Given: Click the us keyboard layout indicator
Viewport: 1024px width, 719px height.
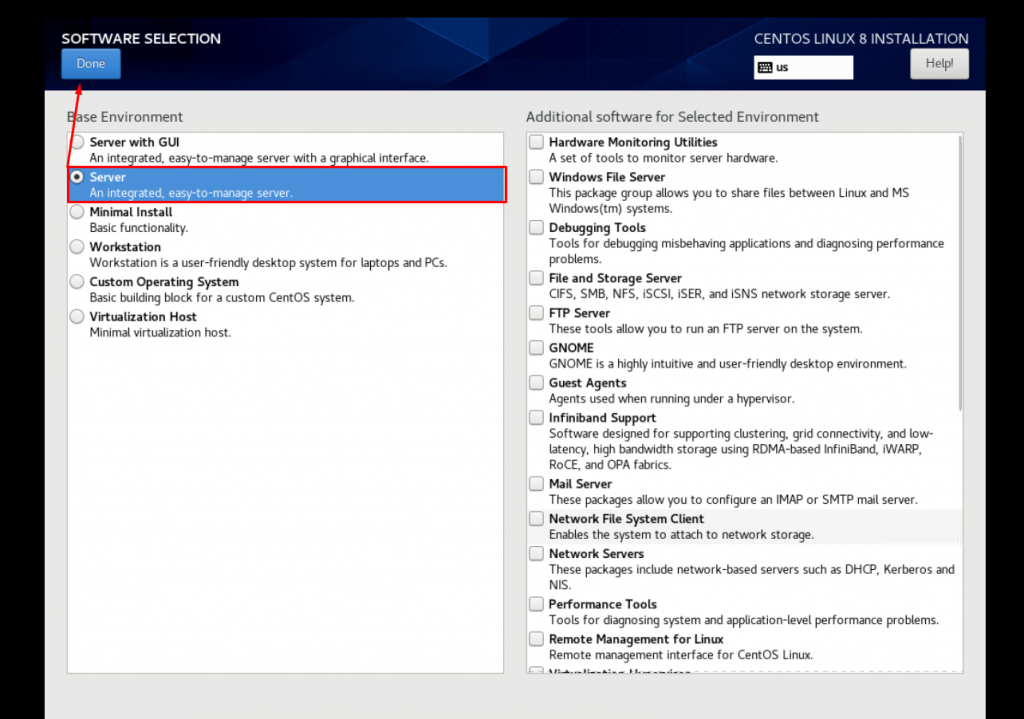Looking at the screenshot, I should pos(803,67).
